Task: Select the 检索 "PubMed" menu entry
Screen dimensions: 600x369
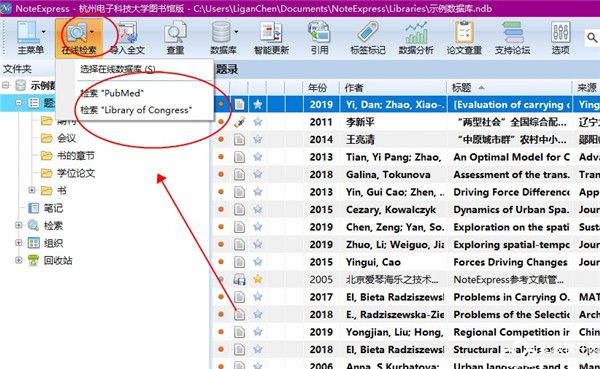Action: 112,93
